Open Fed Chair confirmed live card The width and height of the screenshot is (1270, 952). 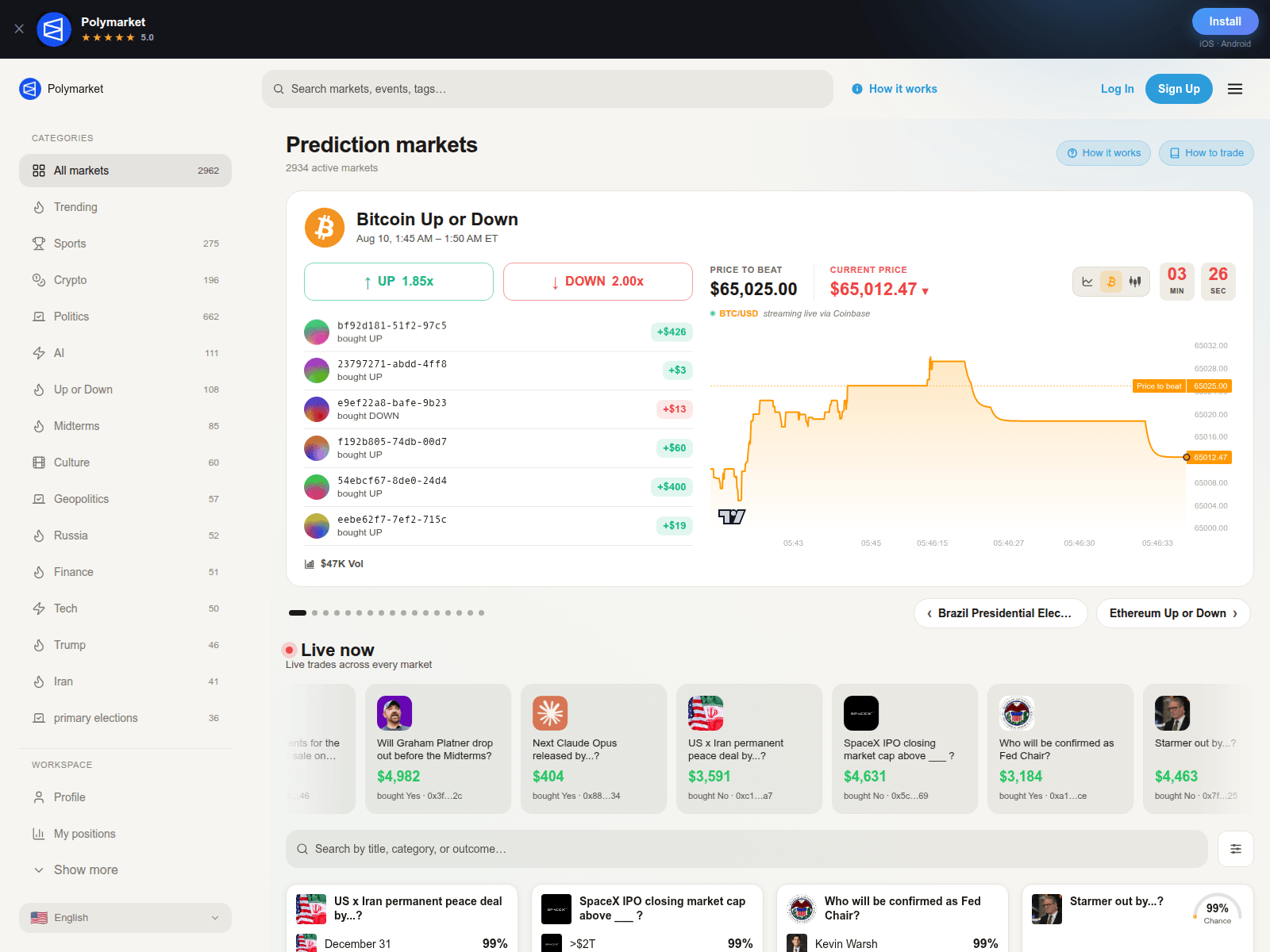pyautogui.click(x=1060, y=749)
